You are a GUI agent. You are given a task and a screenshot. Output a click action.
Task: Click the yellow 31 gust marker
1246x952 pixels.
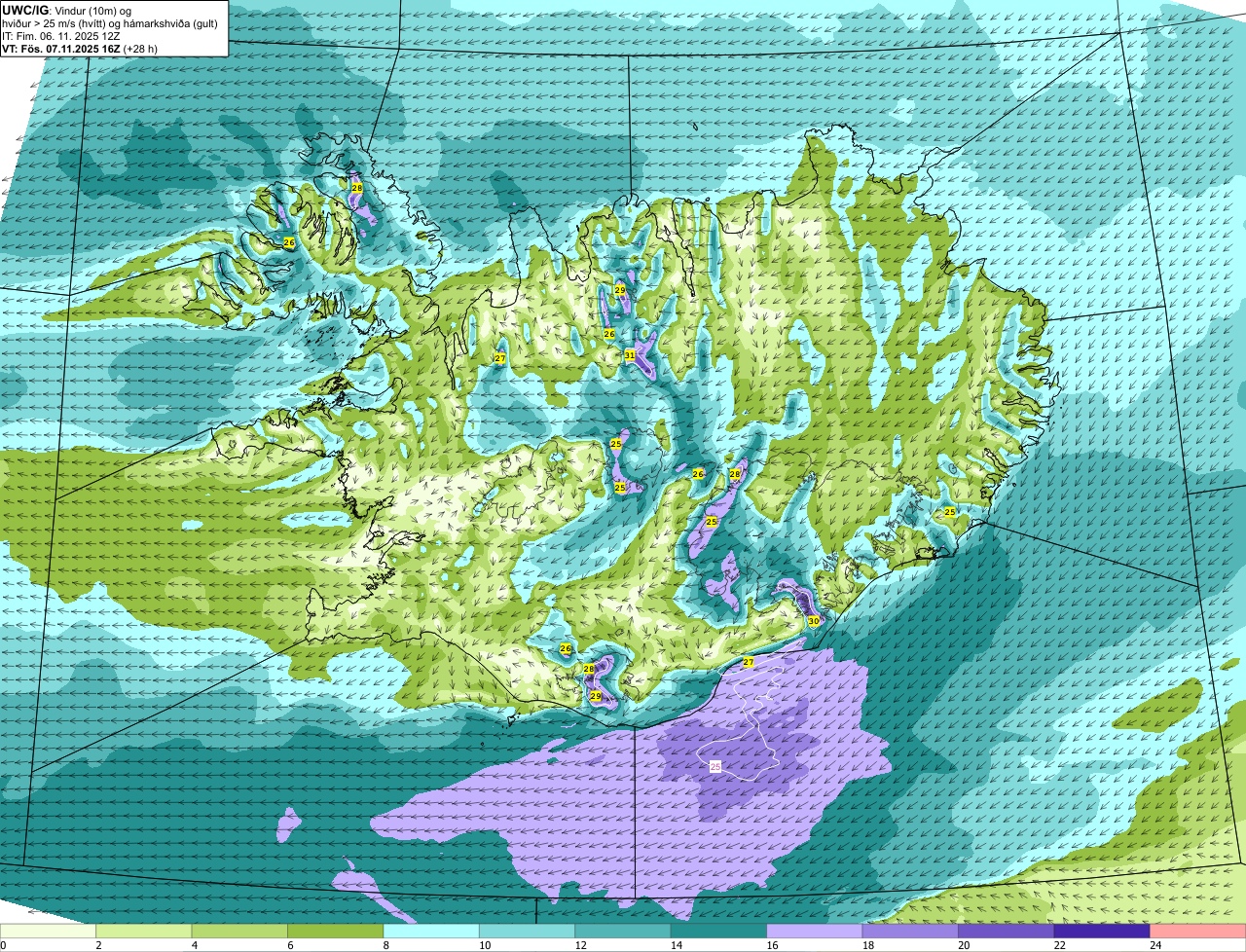pos(630,355)
